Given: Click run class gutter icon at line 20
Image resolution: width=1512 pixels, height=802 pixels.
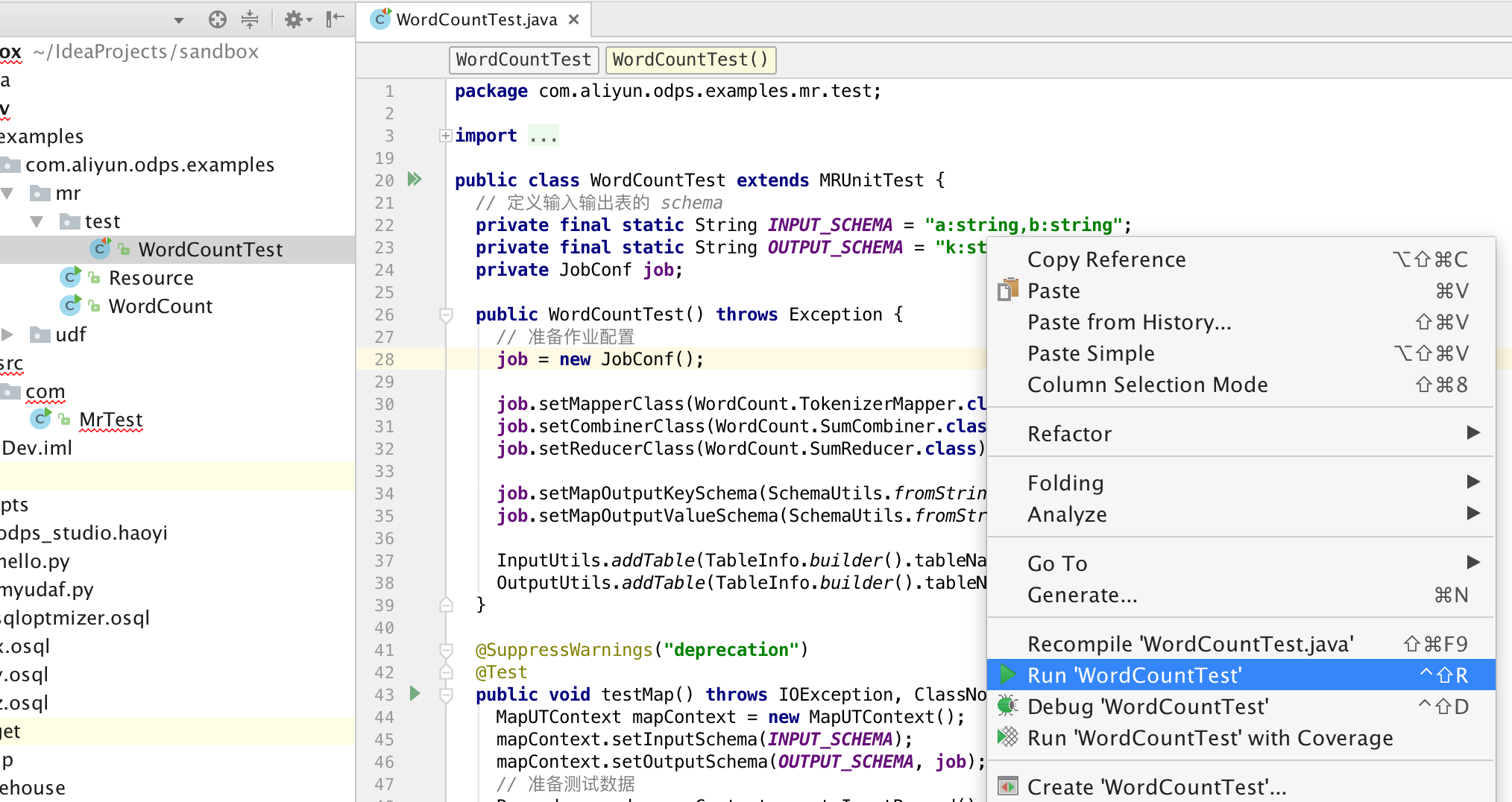Looking at the screenshot, I should [415, 179].
